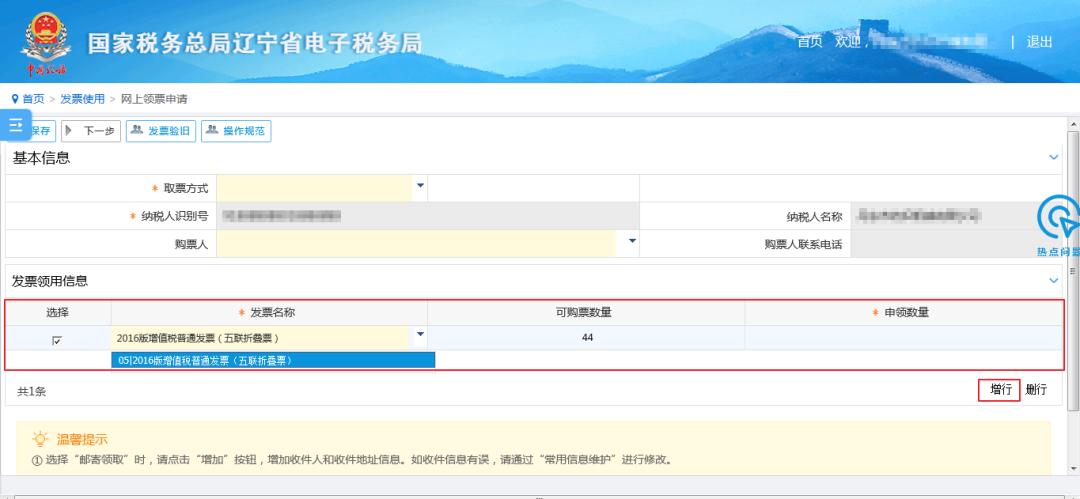Click the 共1条 record count text

coord(32,391)
